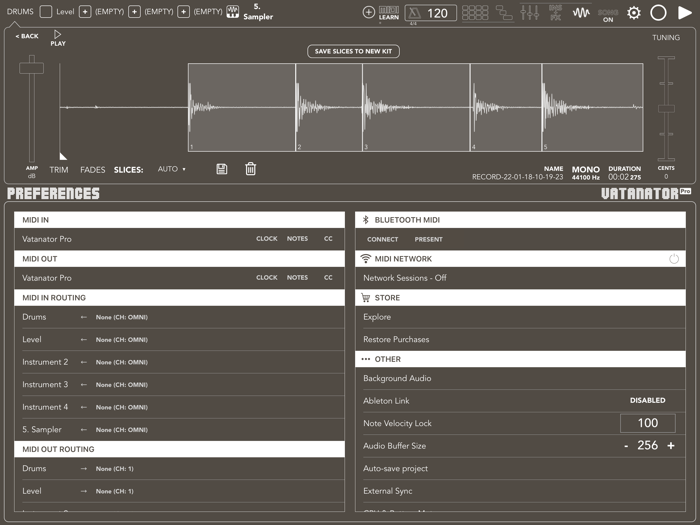Click the MIDI Learn icon
Screen dimensions: 700x525
(x=389, y=13)
